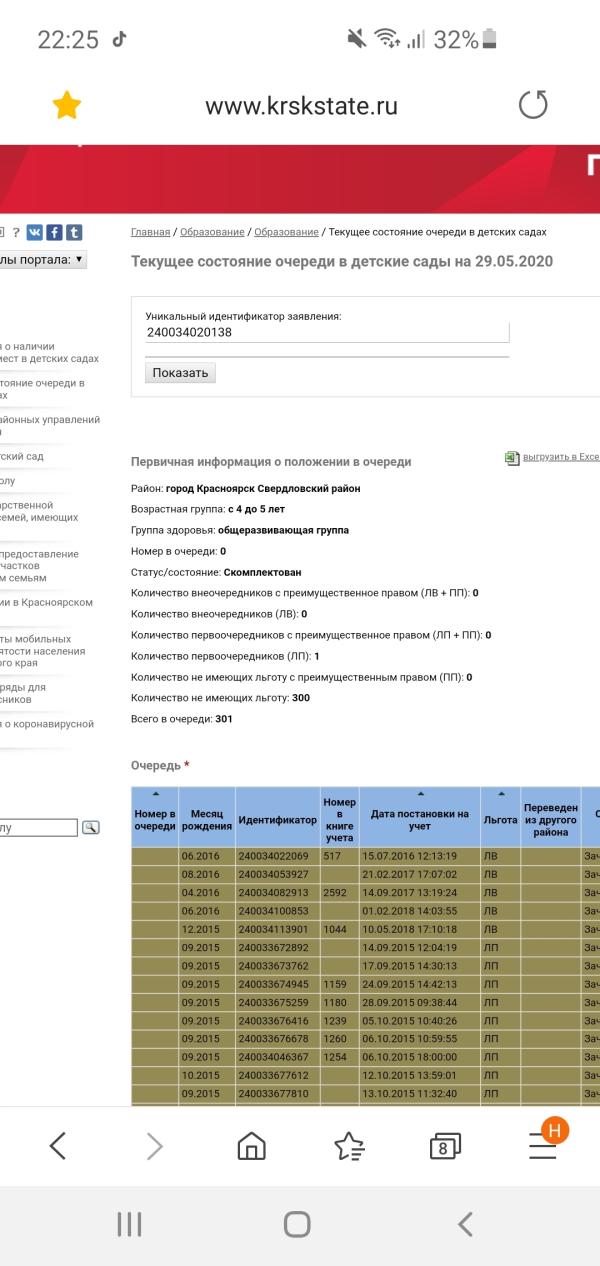
Task: Share via the Tumblr icon
Action: [74, 232]
